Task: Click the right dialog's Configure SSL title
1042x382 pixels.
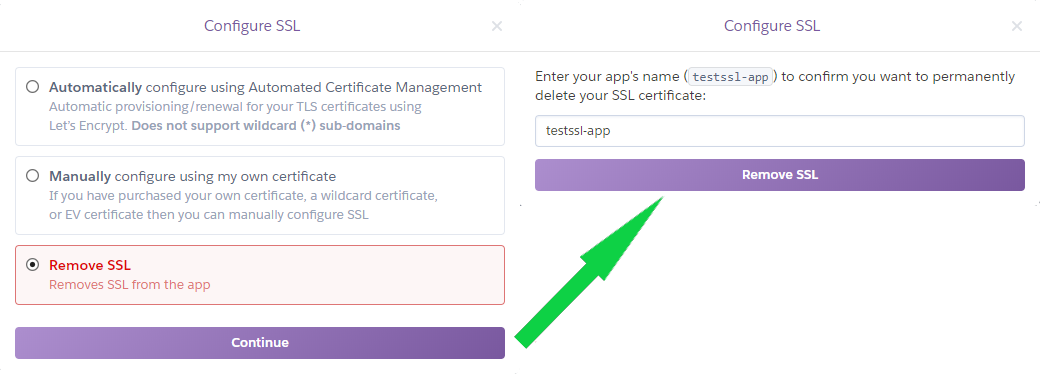Action: pyautogui.click(x=772, y=26)
